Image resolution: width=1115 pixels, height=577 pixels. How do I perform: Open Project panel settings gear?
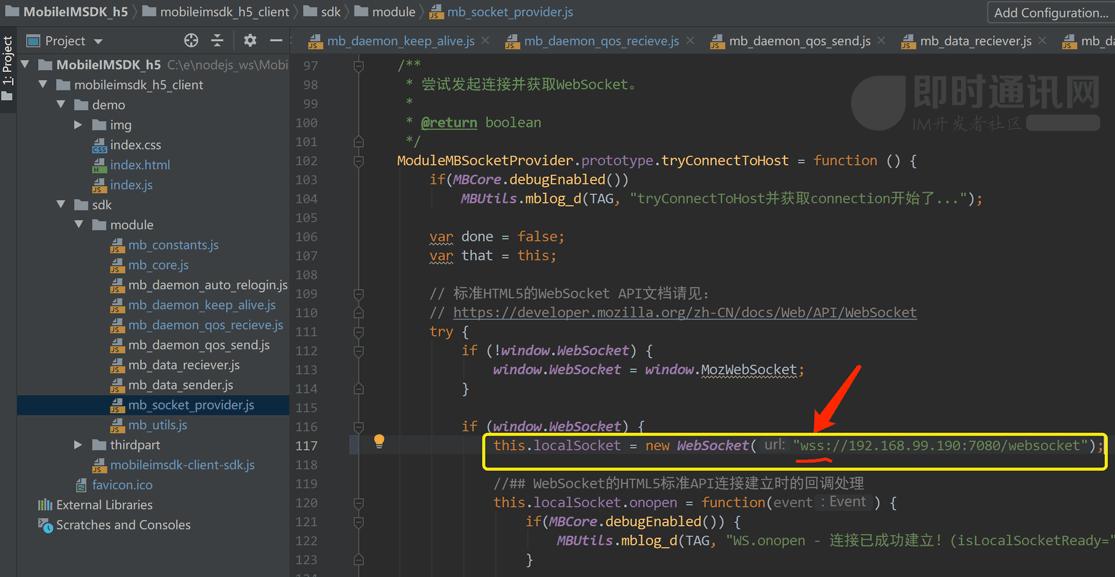(250, 41)
